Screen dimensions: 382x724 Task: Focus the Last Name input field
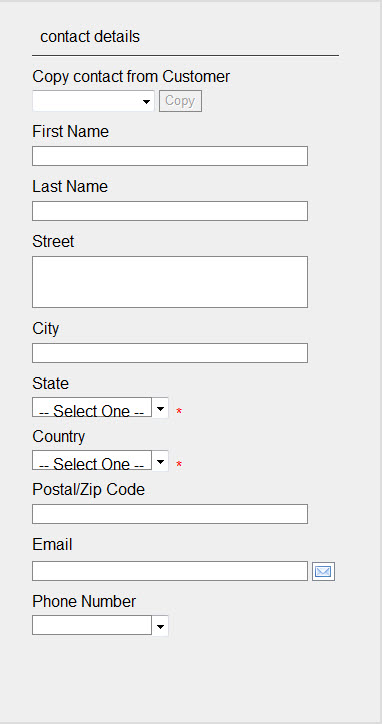click(170, 211)
